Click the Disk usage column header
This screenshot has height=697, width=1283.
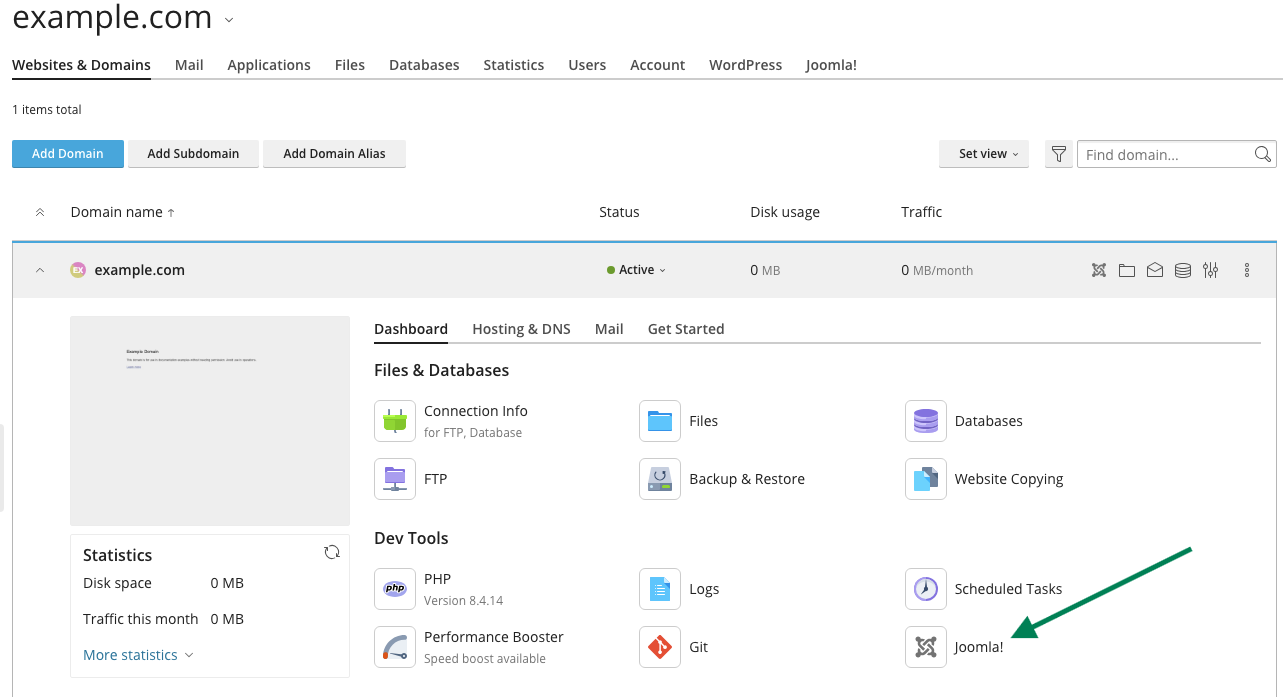785,212
